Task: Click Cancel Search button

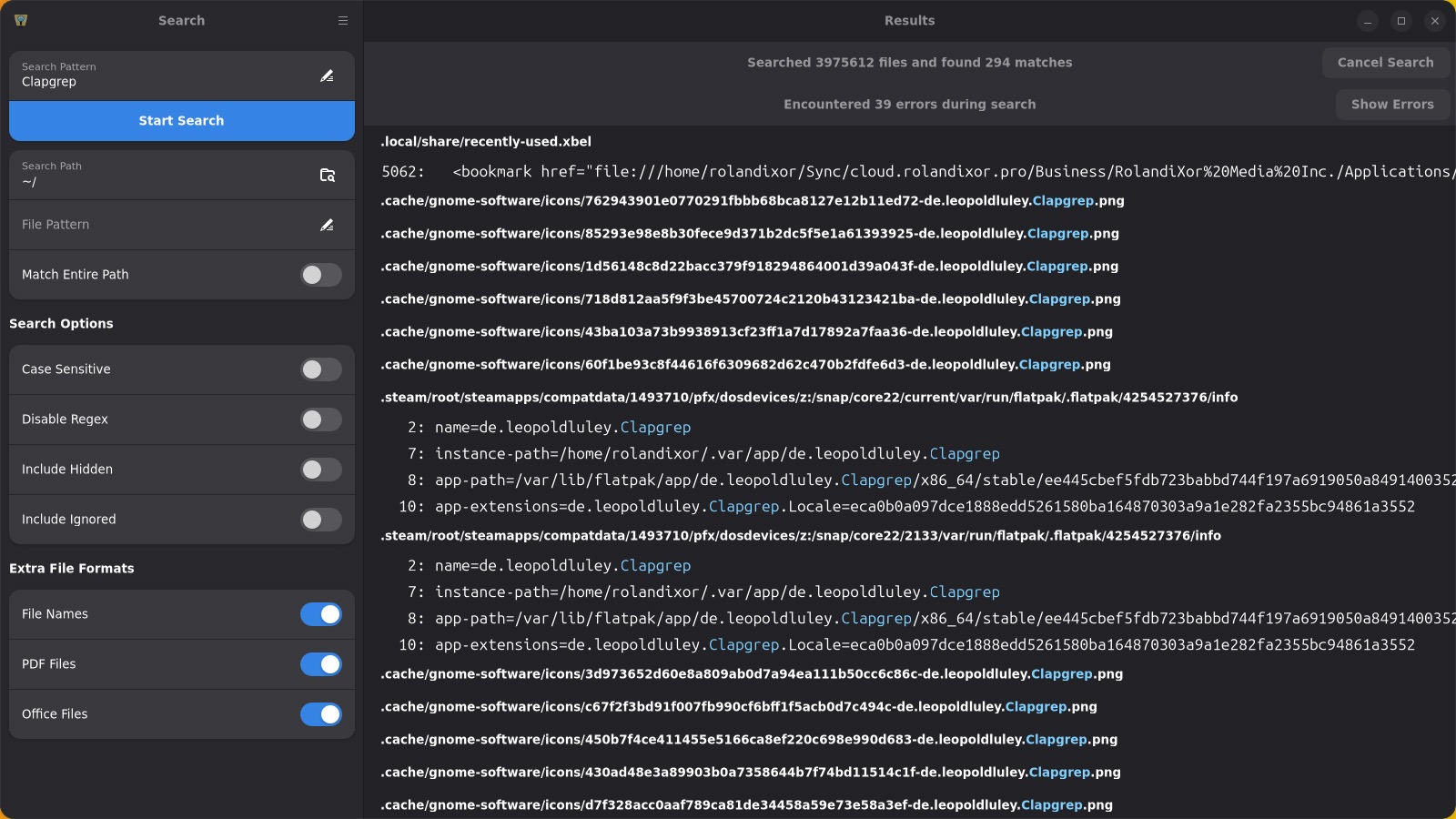Action: pyautogui.click(x=1385, y=63)
